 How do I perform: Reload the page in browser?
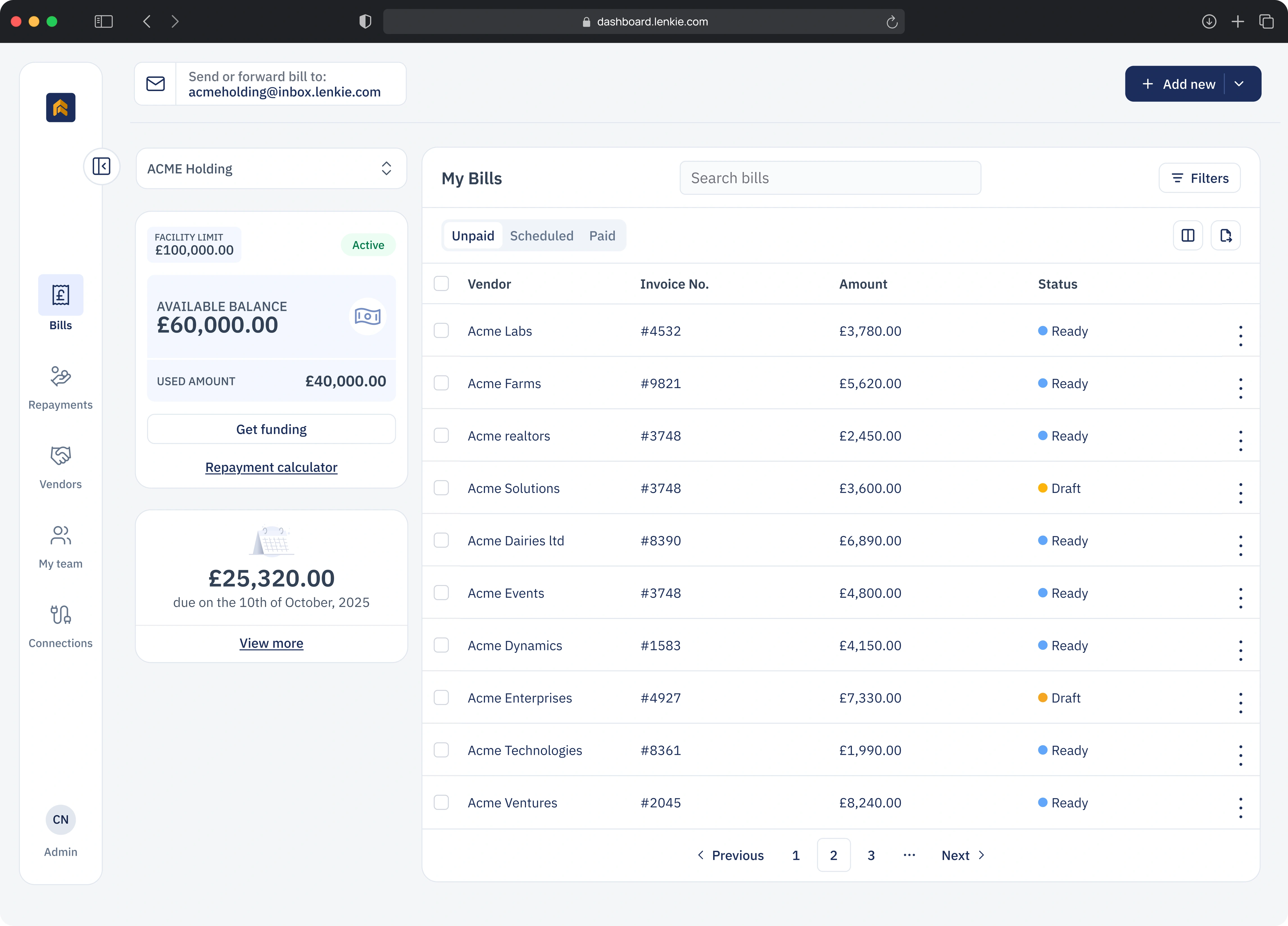(x=892, y=22)
